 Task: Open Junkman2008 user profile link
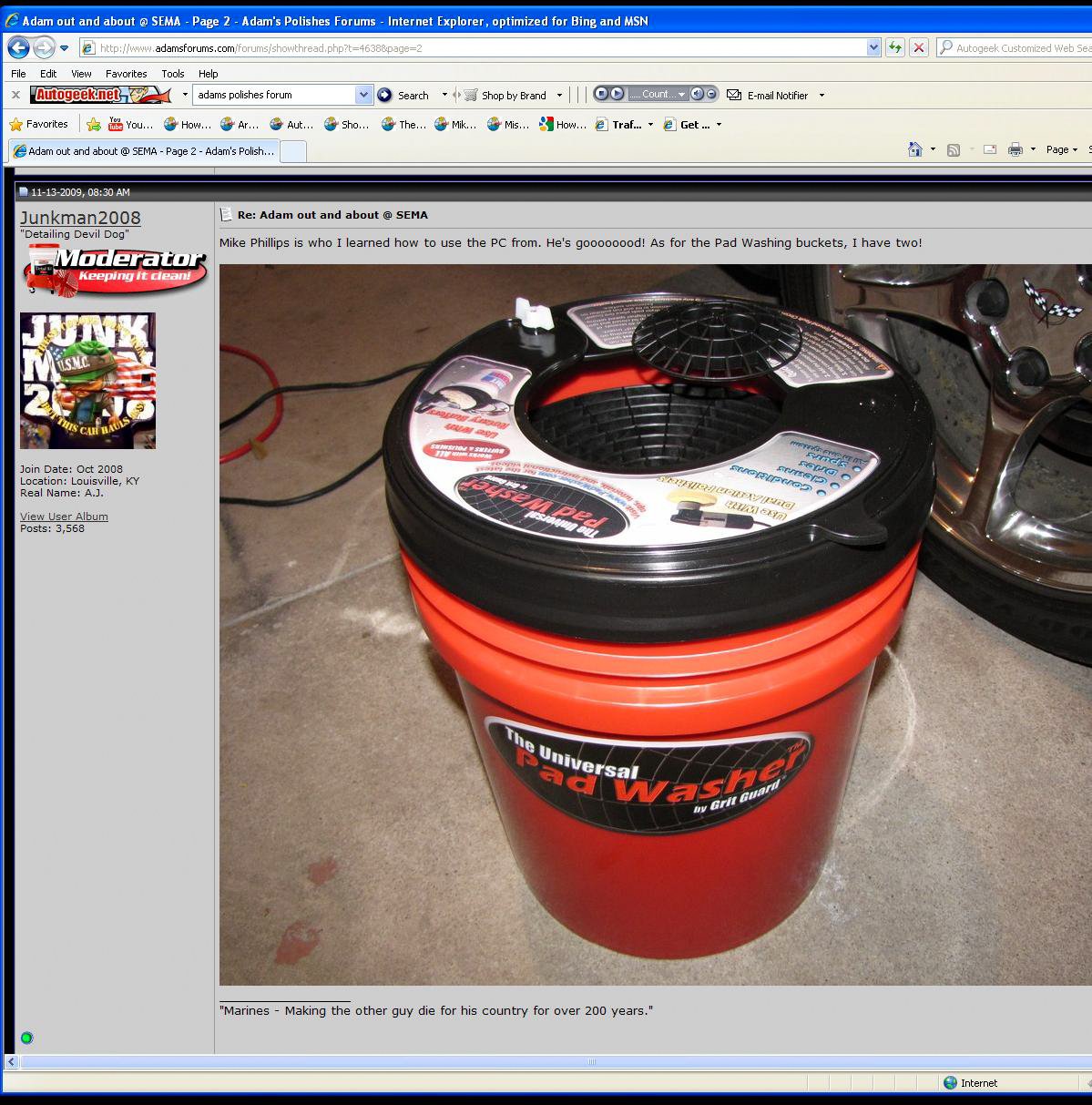80,218
